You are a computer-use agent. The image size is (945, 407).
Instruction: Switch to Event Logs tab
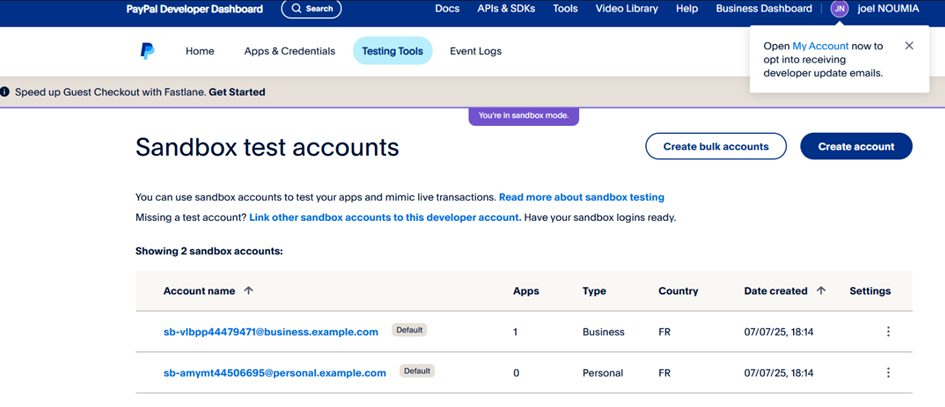coord(476,51)
